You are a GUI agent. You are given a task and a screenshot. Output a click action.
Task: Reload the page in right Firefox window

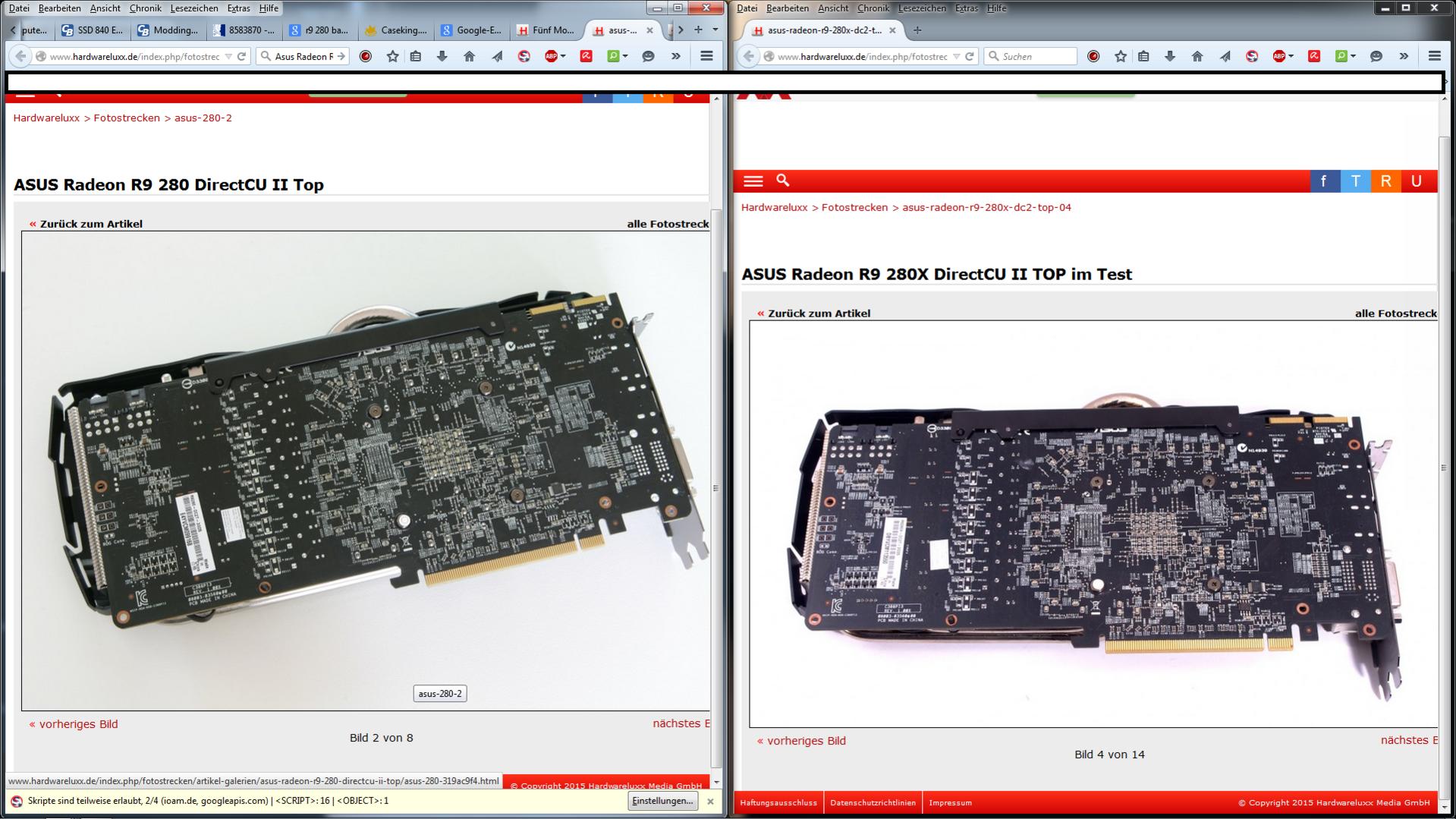[x=970, y=56]
